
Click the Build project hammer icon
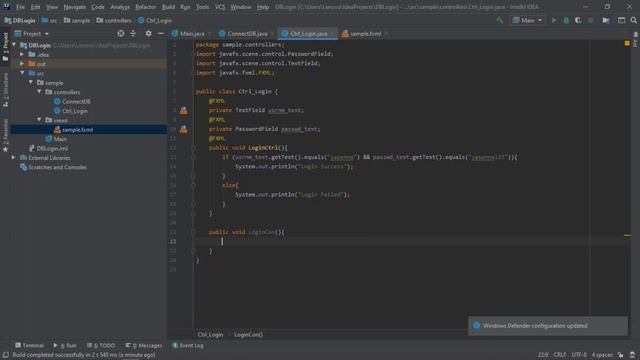click(x=500, y=20)
